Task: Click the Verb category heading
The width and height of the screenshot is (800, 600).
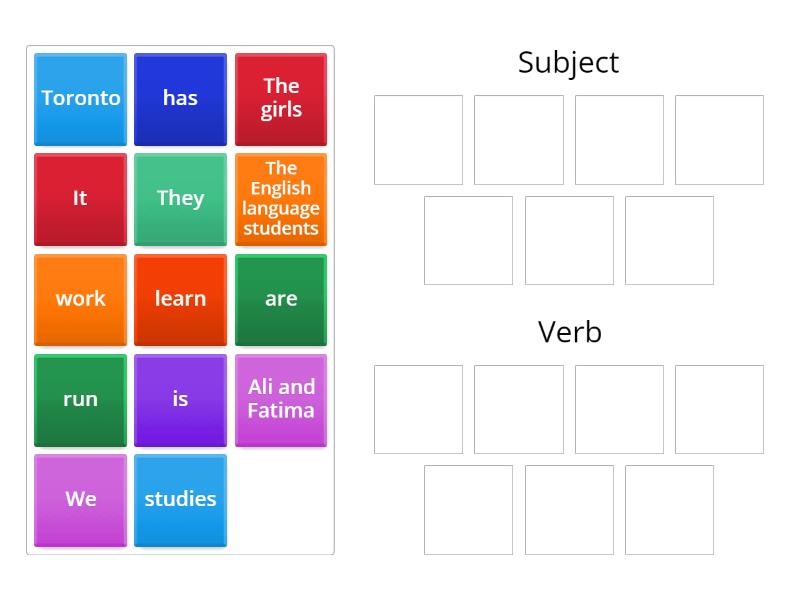Action: (568, 332)
